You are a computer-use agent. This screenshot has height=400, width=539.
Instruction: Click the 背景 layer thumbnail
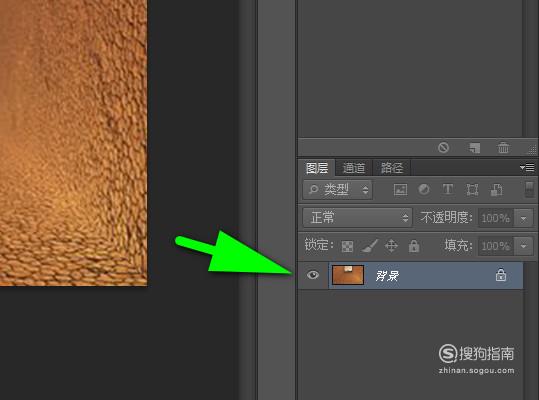click(x=348, y=275)
